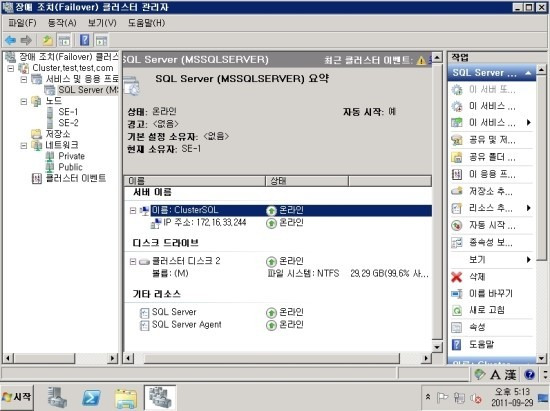Select the SQL Server Agent resource row
This screenshot has width=550, height=411.
[x=186, y=325]
